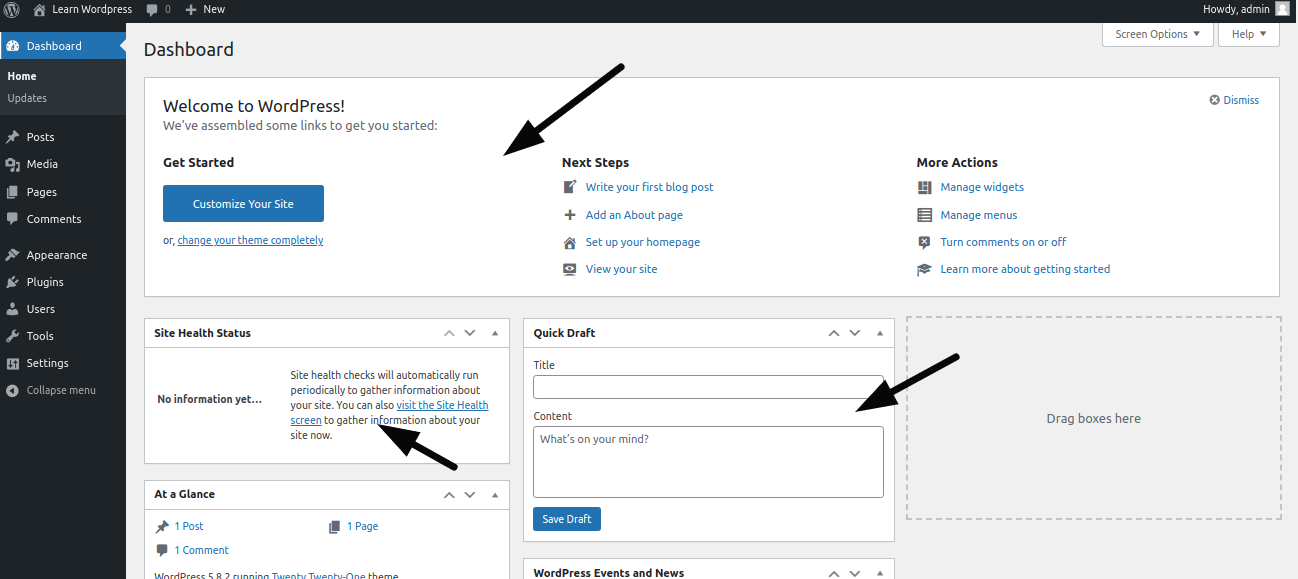This screenshot has width=1298, height=579.
Task: Click the Collapse menu icon
Action: click(x=12, y=390)
